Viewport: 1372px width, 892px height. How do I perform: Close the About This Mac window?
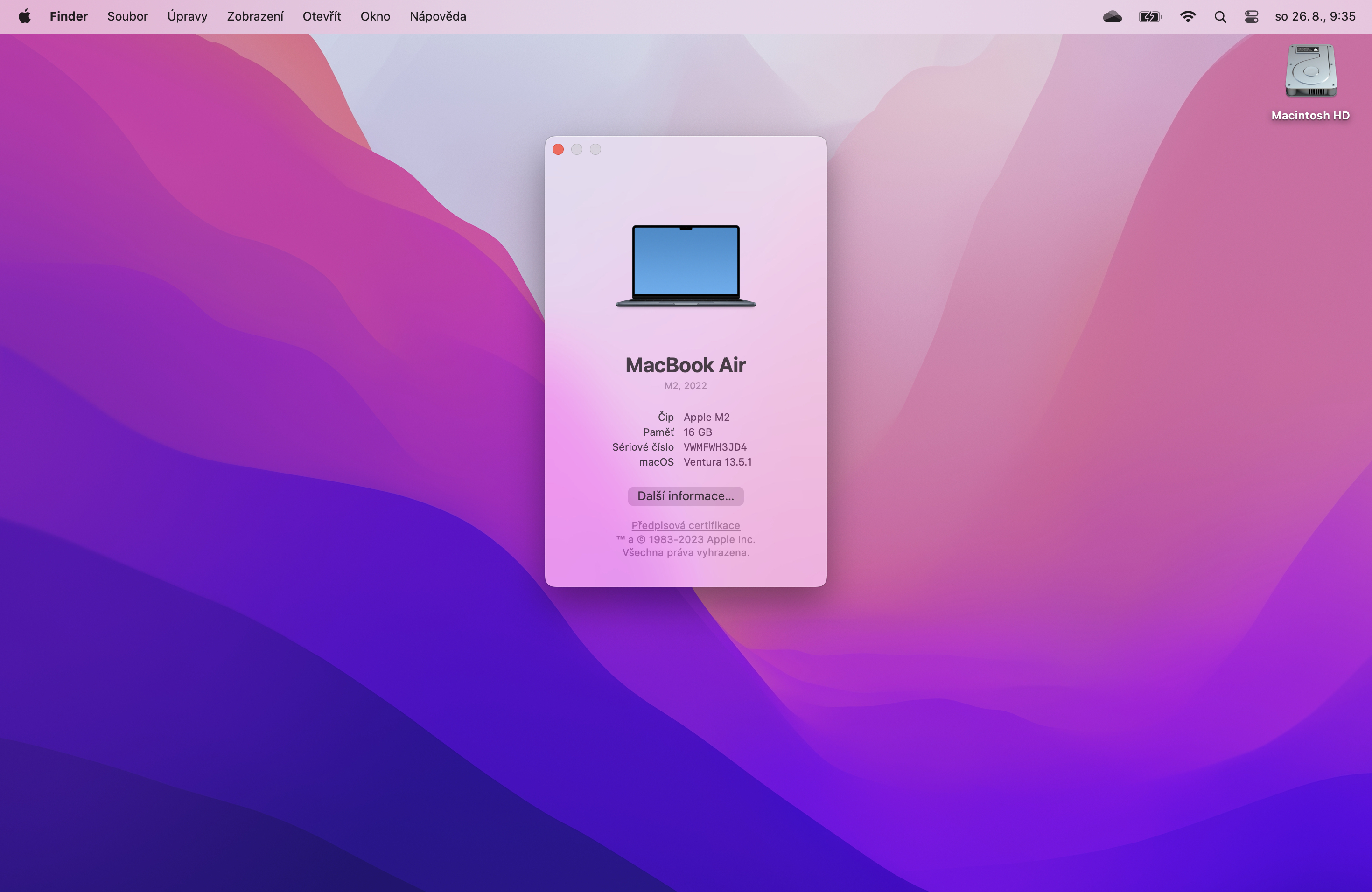[558, 150]
